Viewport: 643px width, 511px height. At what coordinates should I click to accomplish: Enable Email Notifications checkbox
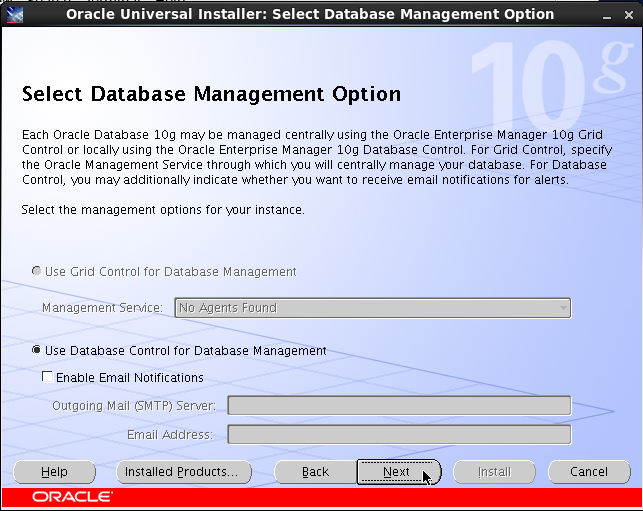(47, 377)
